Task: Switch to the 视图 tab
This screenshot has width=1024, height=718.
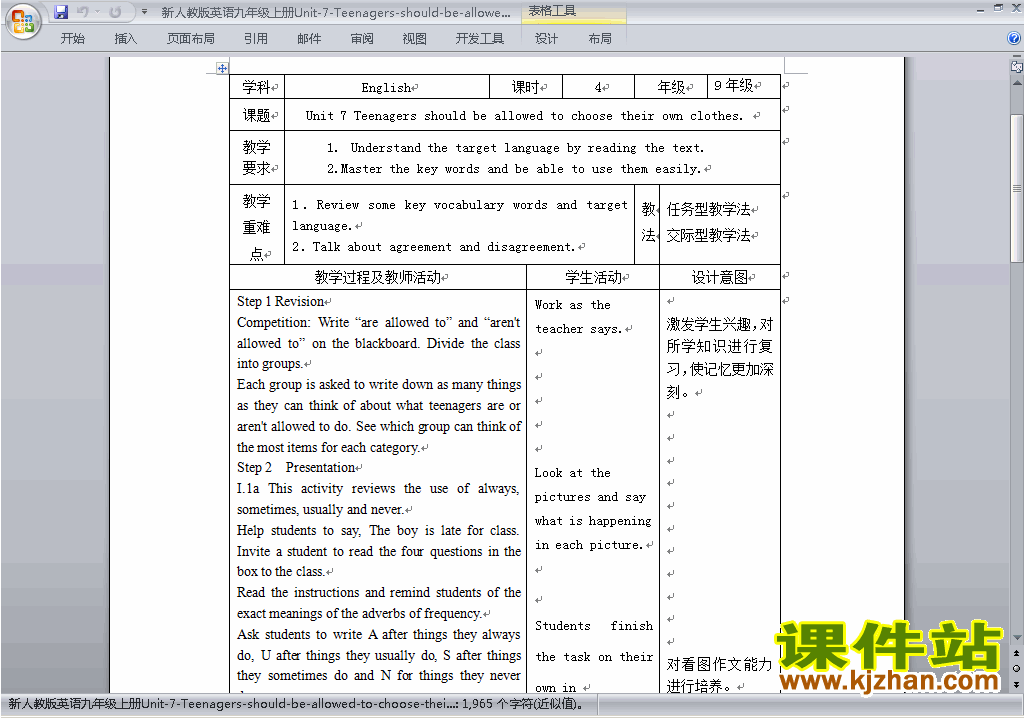Action: pos(414,39)
